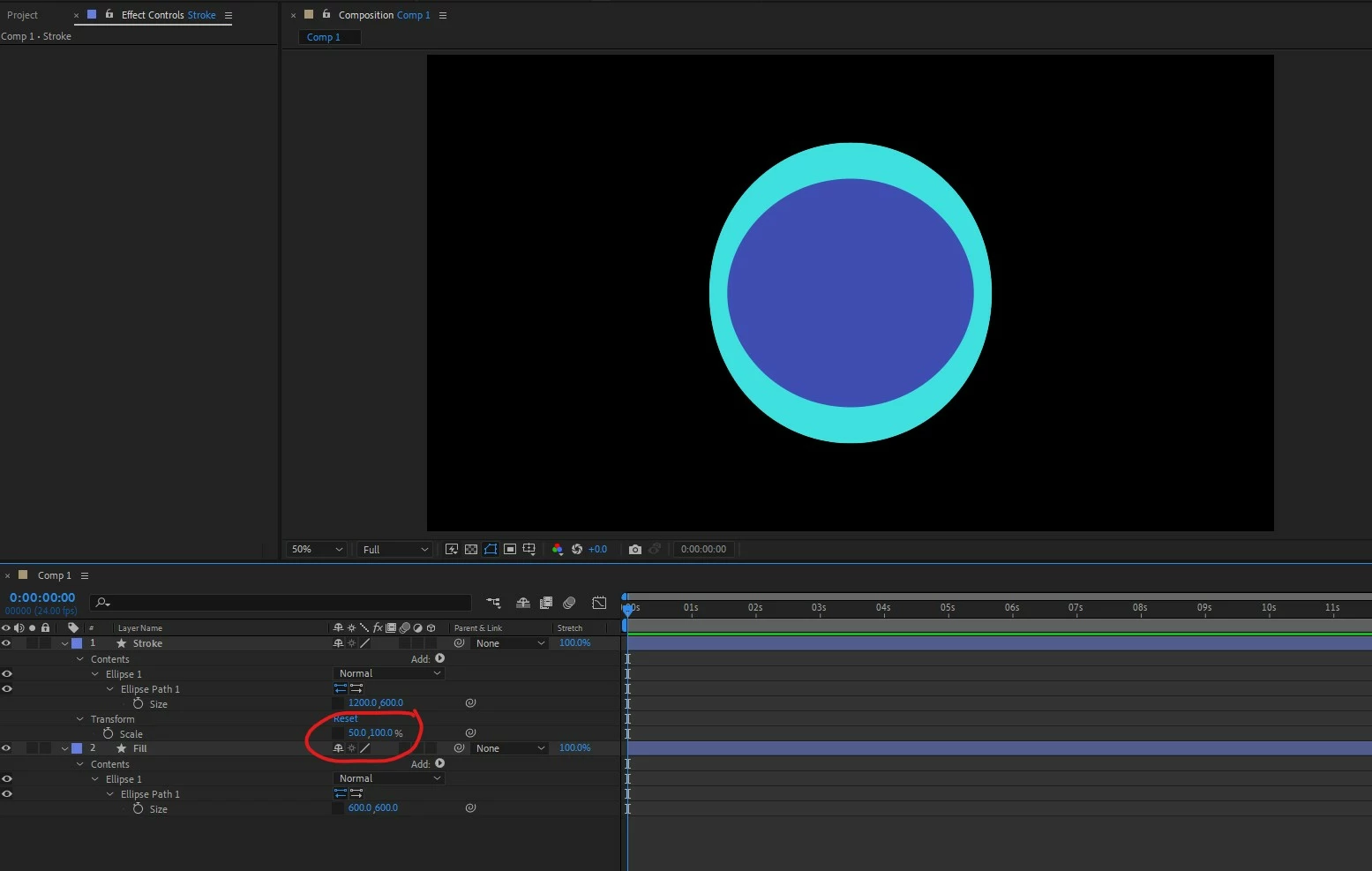
Task: Hide the Stroke layer with eye icon
Action: (x=6, y=643)
